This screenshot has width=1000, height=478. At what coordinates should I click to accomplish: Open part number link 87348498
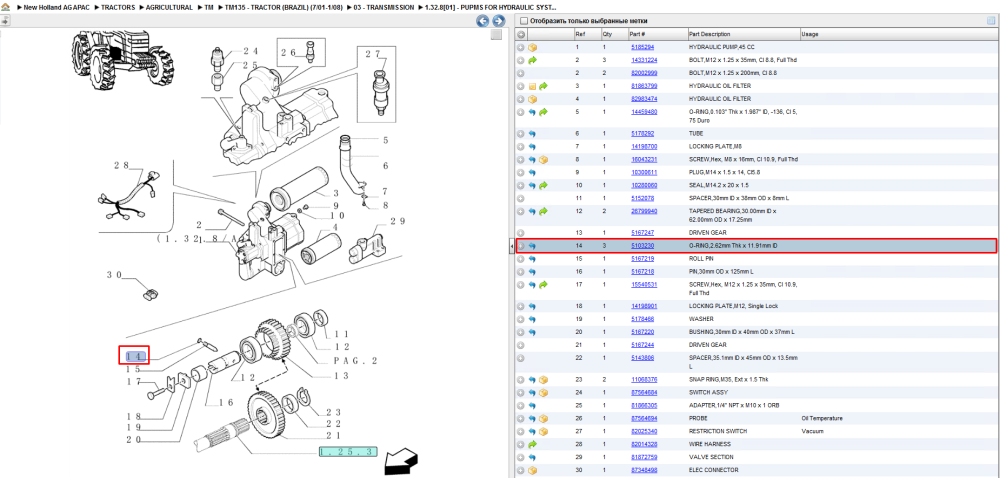(x=643, y=470)
